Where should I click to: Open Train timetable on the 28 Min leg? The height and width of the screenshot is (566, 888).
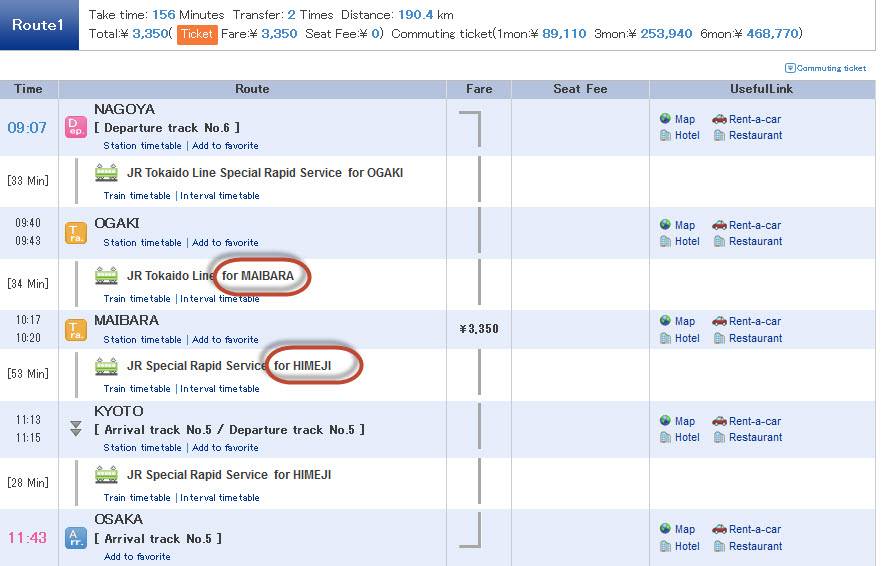click(x=136, y=497)
